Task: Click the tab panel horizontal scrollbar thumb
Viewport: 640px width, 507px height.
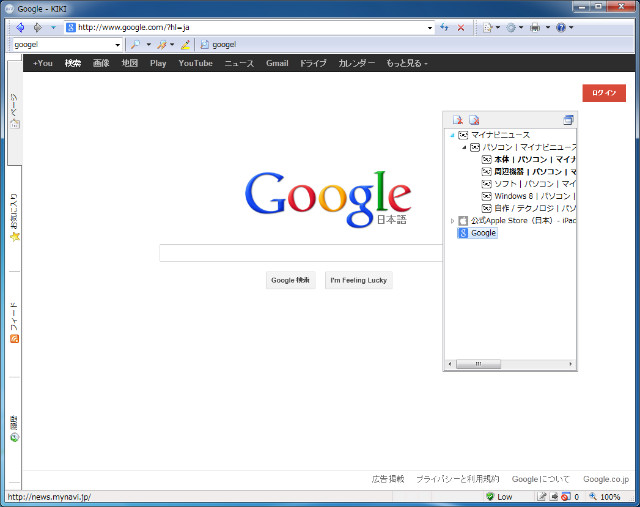Action: click(x=478, y=364)
